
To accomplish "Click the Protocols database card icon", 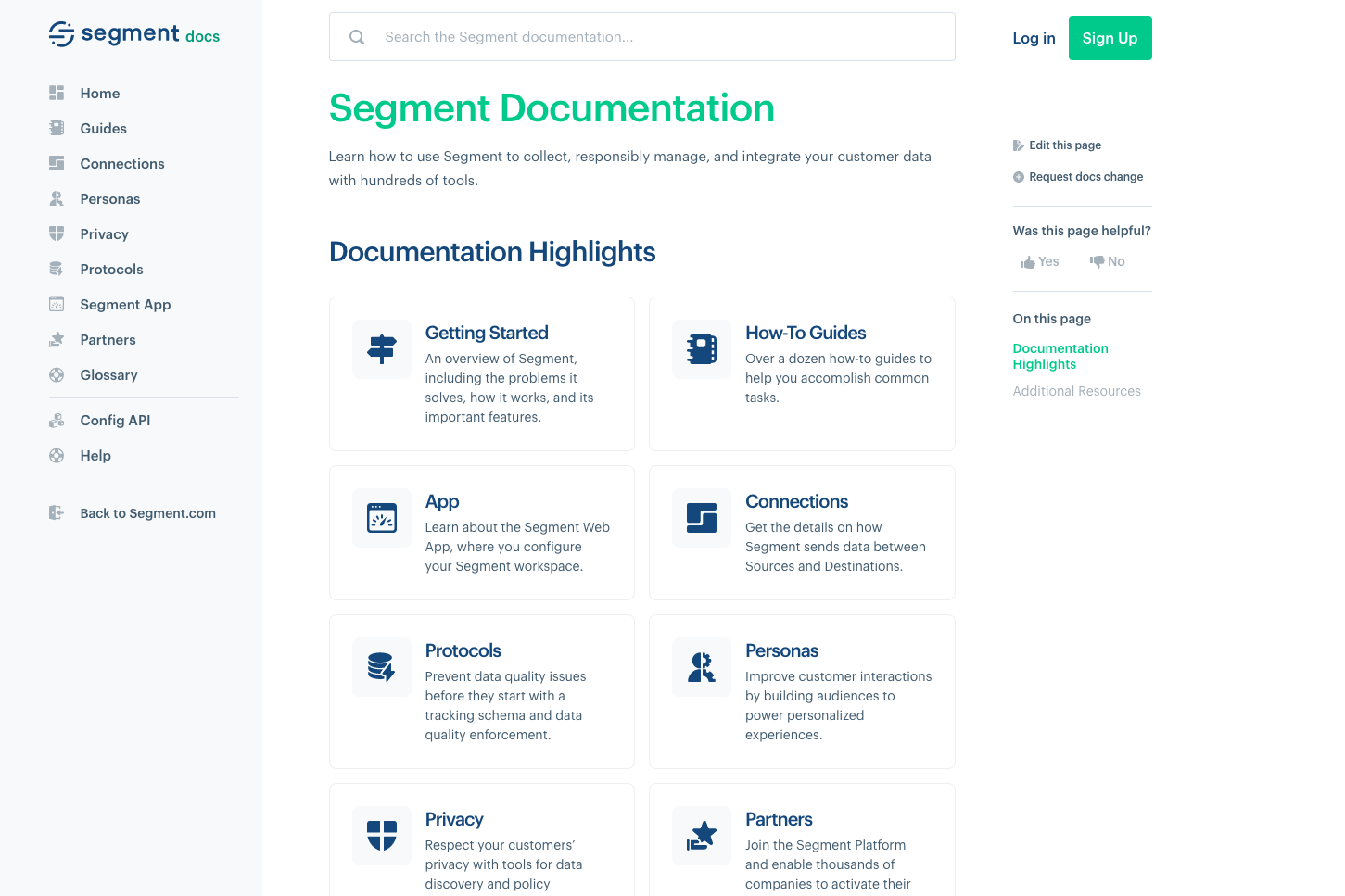I will point(382,667).
